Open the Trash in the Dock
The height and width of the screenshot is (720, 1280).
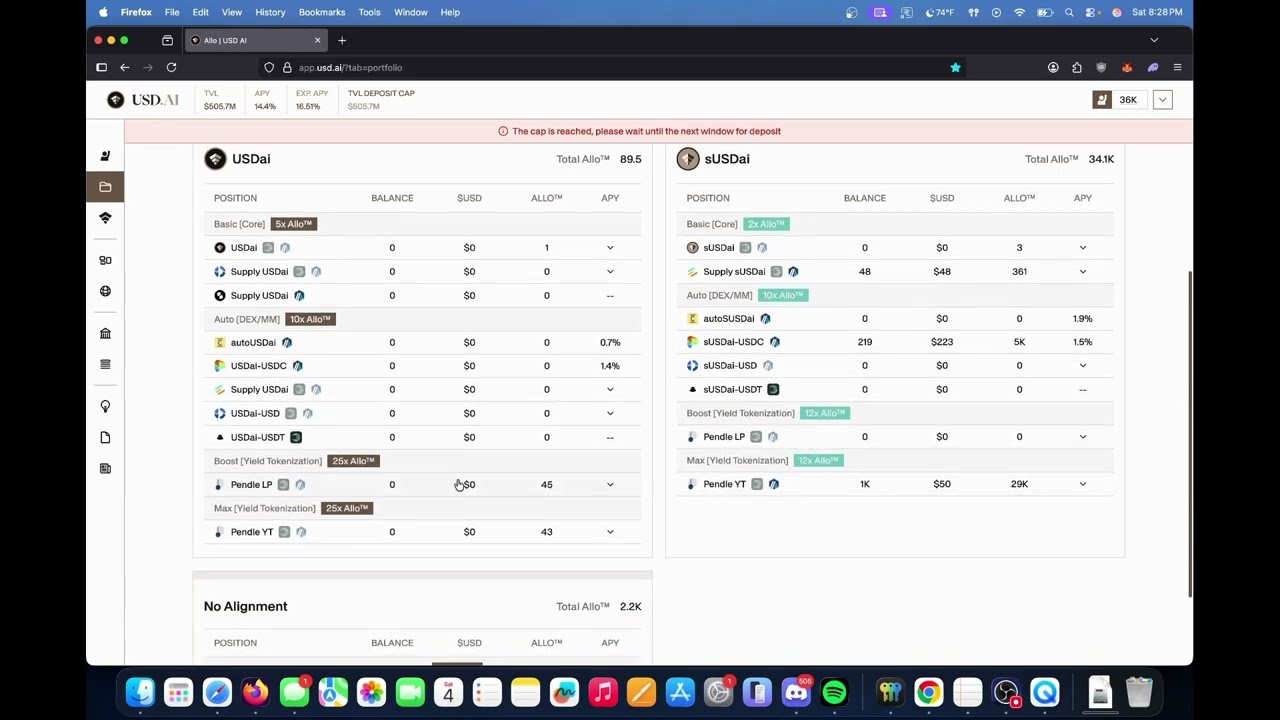click(1139, 692)
